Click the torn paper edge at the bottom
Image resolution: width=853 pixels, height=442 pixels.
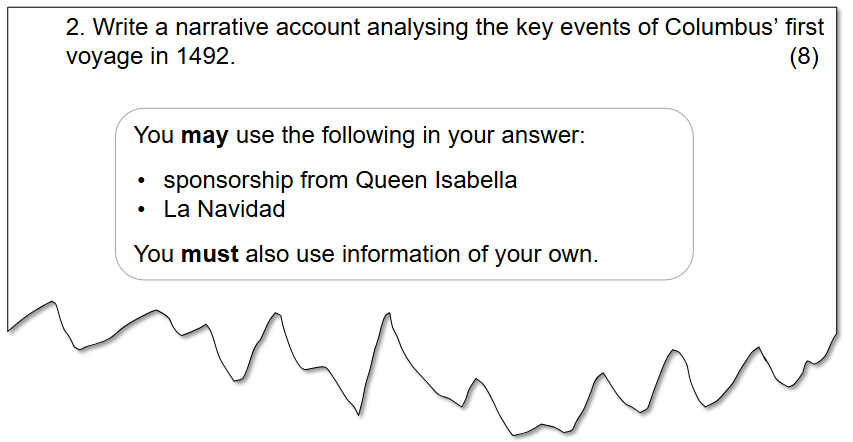tap(422, 370)
